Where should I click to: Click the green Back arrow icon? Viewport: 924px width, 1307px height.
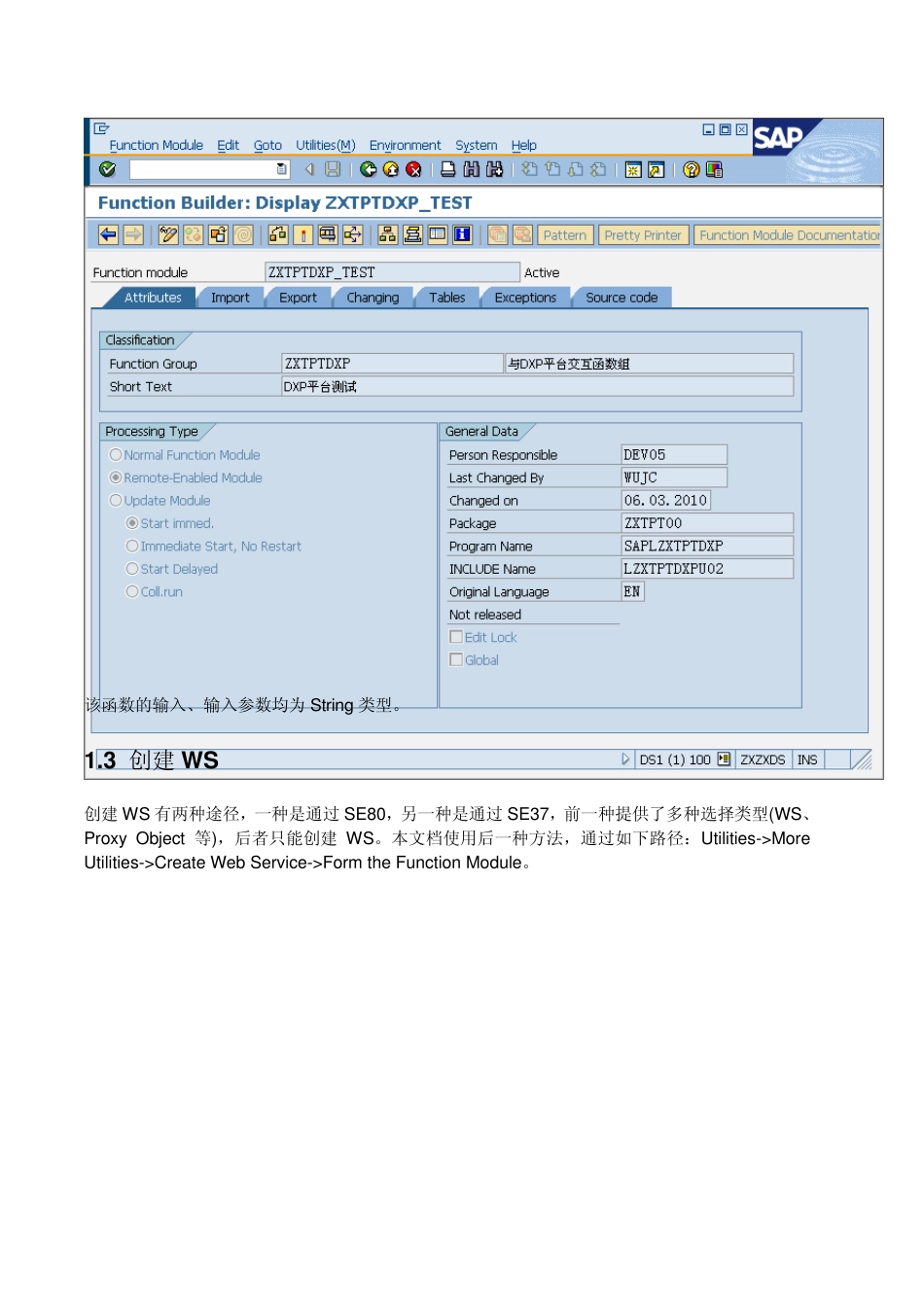(x=368, y=169)
